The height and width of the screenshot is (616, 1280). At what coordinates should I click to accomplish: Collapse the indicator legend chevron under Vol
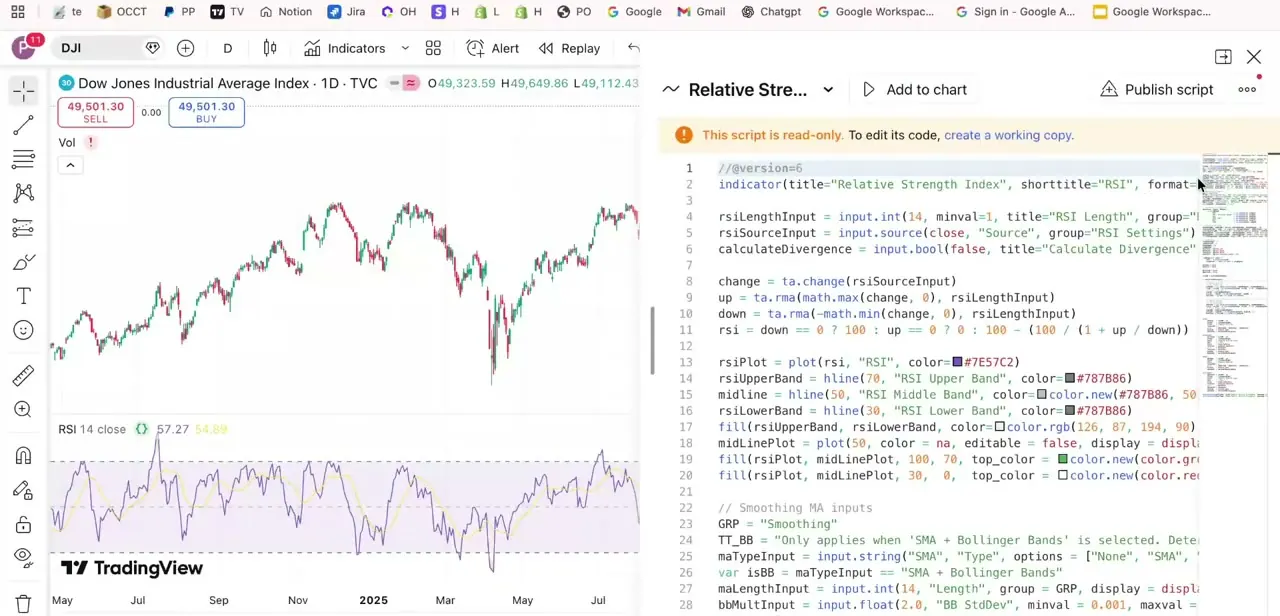[x=70, y=165]
